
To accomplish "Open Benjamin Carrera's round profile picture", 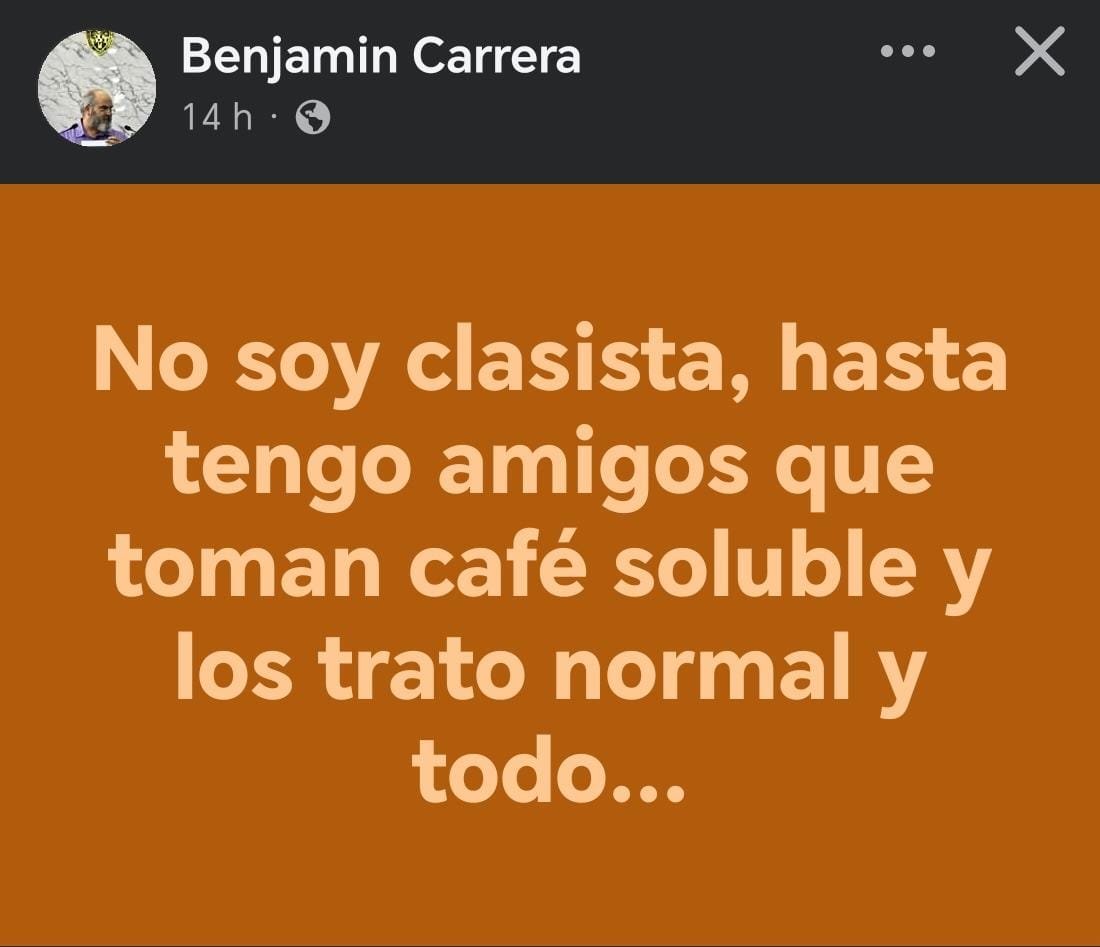I will pos(97,88).
